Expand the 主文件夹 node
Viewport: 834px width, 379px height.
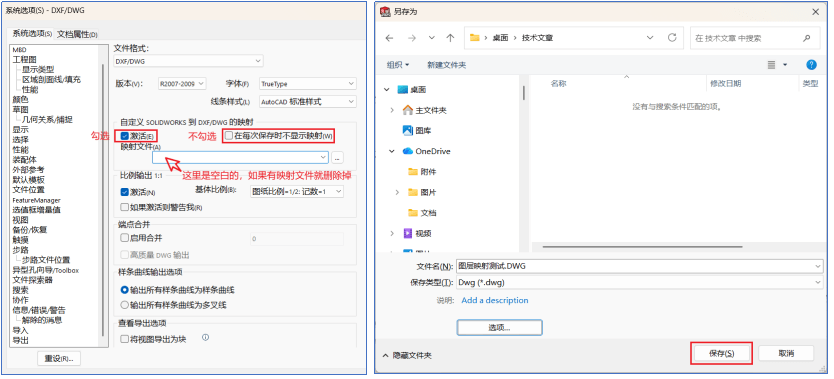coord(392,110)
